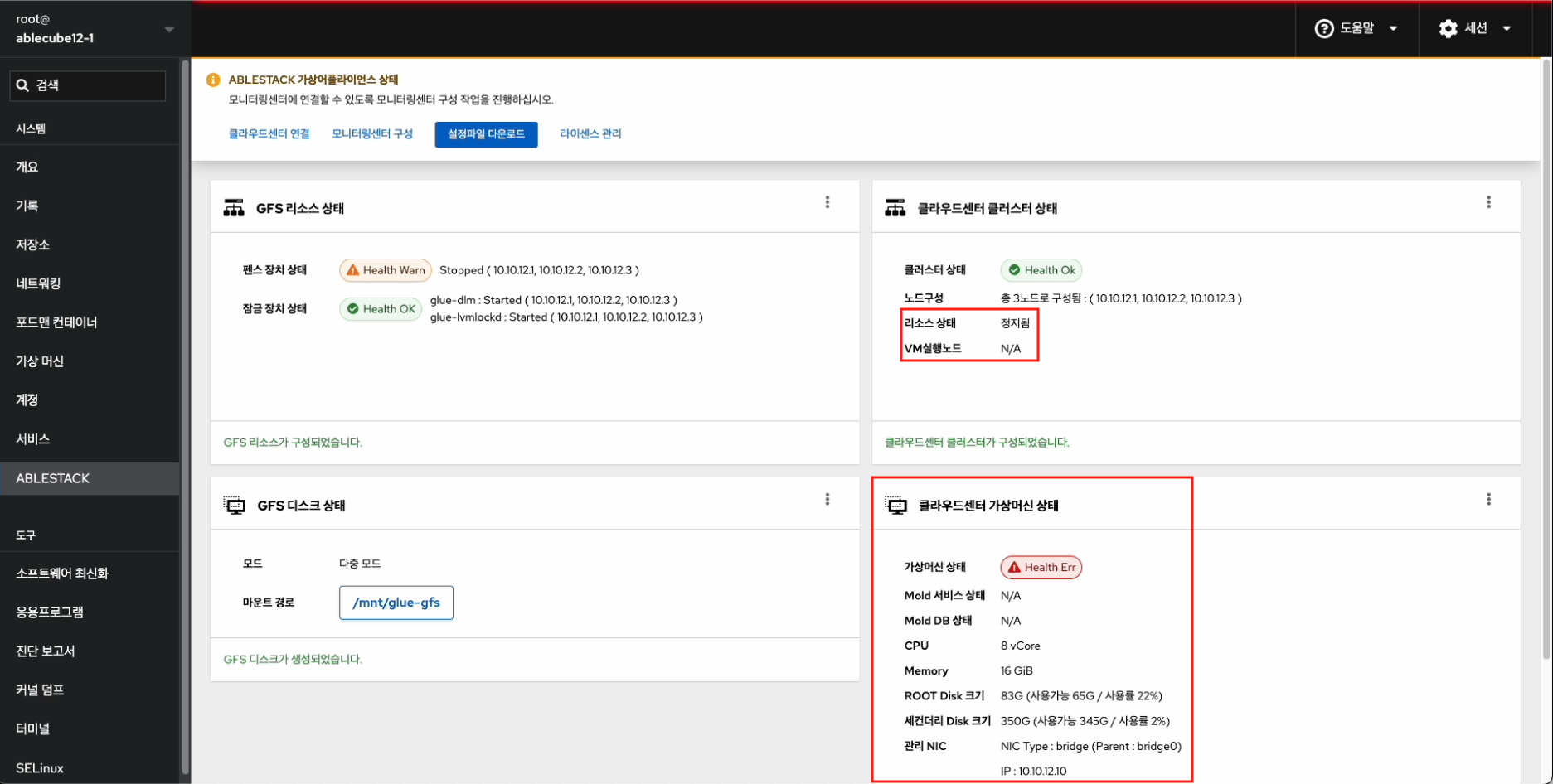
Task: Open kebab menu on GFS 리소스 상태 card
Action: click(x=827, y=202)
